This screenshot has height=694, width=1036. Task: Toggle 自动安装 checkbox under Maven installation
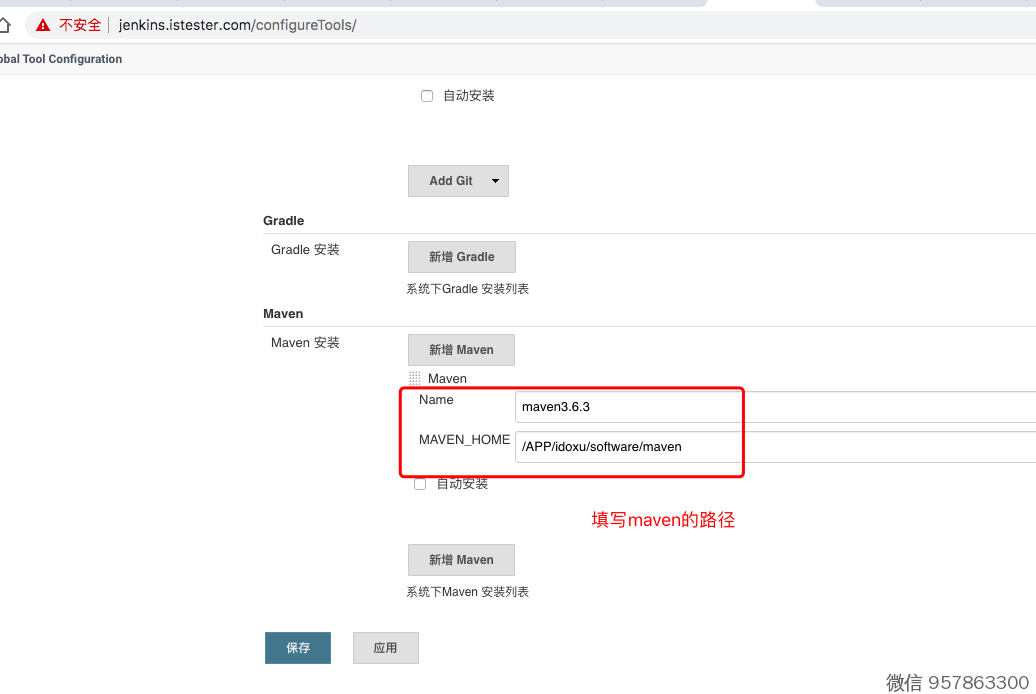(420, 484)
